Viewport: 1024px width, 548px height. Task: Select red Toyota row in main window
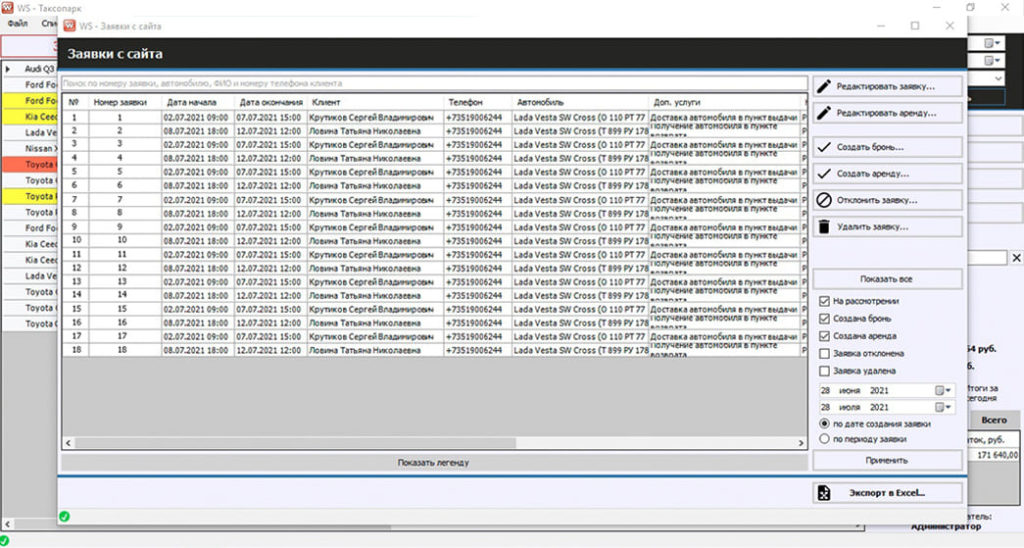[30, 165]
